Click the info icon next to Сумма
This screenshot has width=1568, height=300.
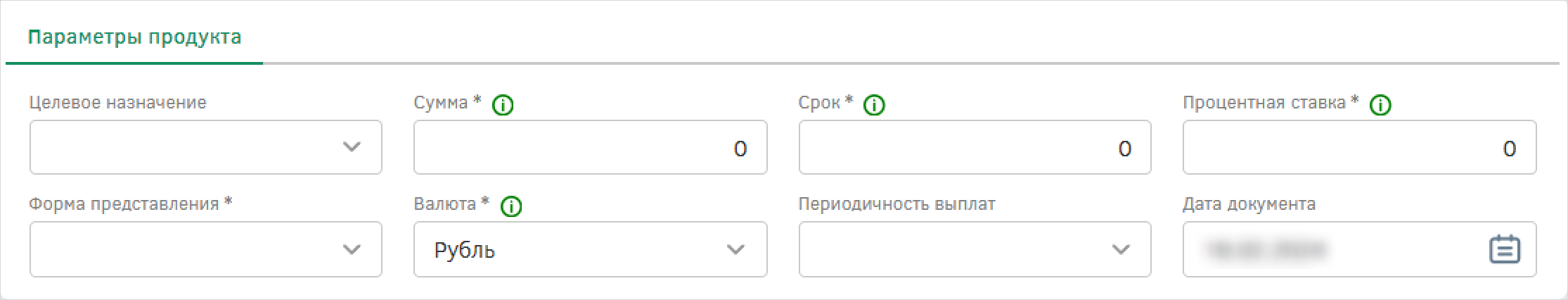[x=503, y=106]
